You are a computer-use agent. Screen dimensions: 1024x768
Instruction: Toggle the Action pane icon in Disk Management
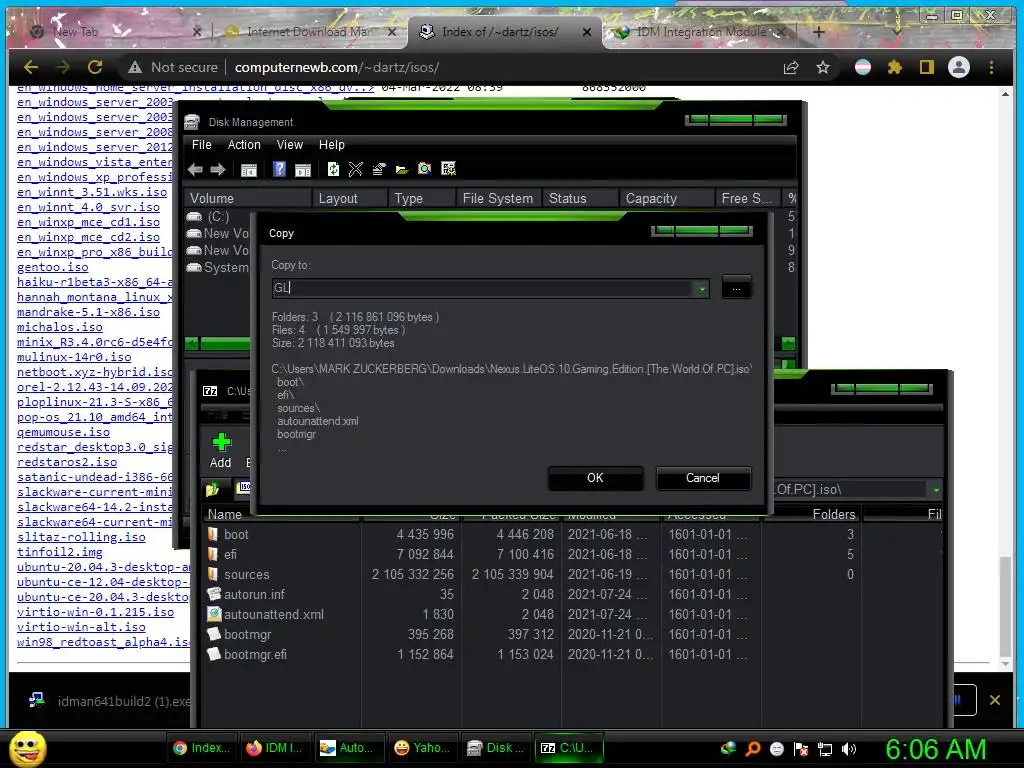pos(303,170)
